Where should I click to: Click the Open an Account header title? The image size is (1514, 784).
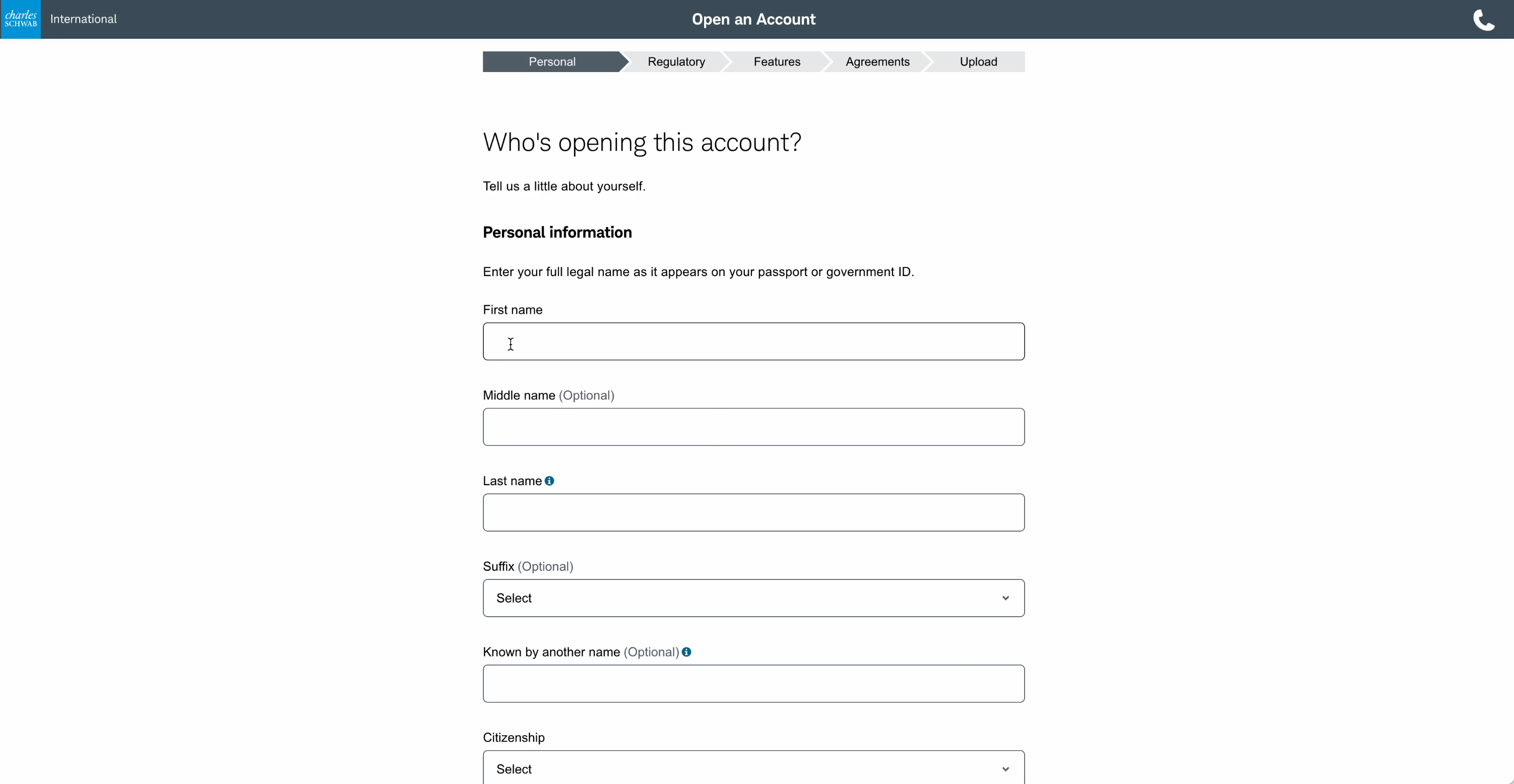[753, 19]
